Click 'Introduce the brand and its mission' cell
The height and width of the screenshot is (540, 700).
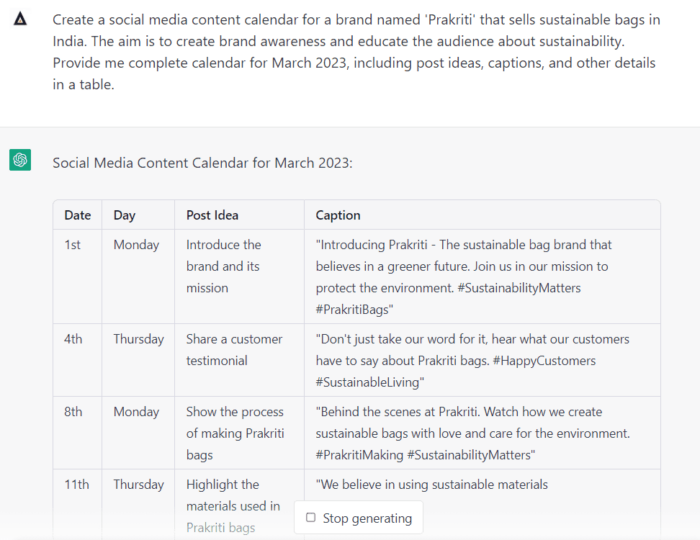[224, 266]
